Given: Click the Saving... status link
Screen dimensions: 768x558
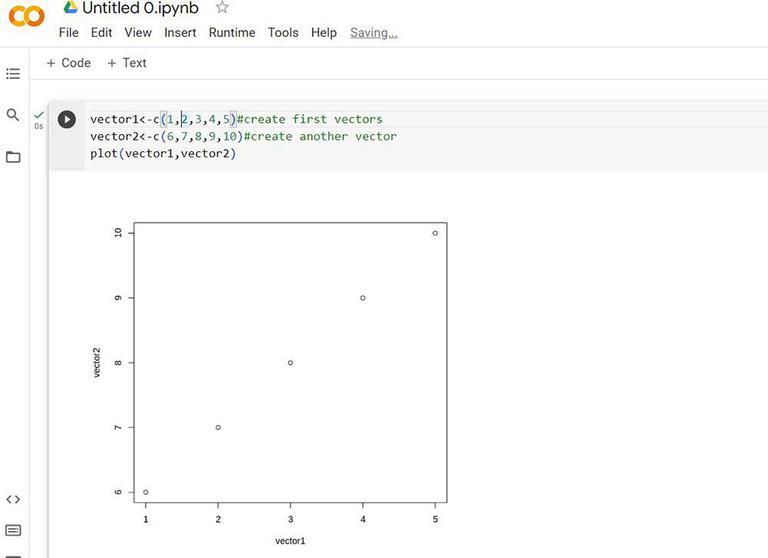Looking at the screenshot, I should [x=373, y=32].
